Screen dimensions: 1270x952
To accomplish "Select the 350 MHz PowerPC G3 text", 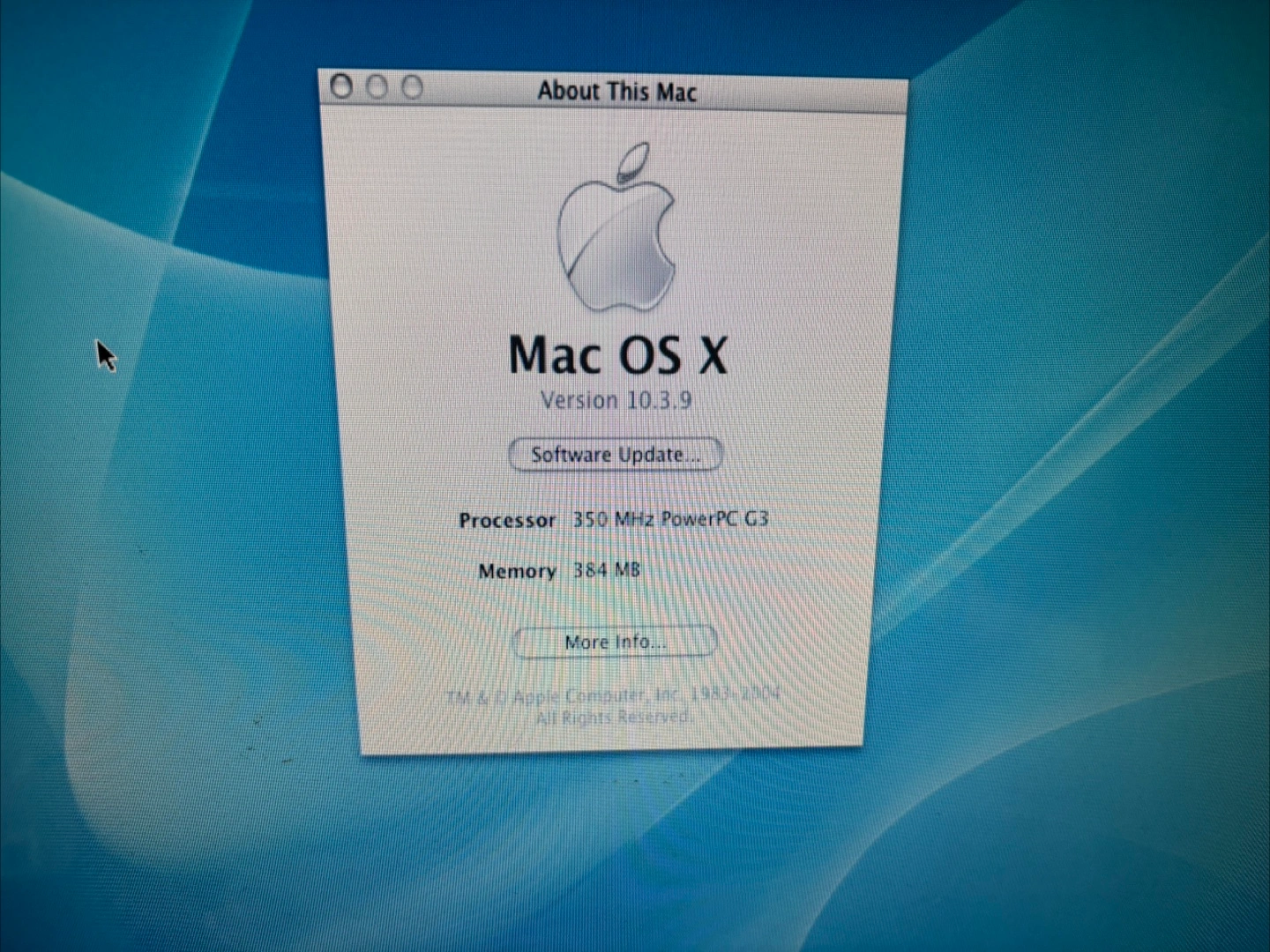I will pyautogui.click(x=670, y=518).
